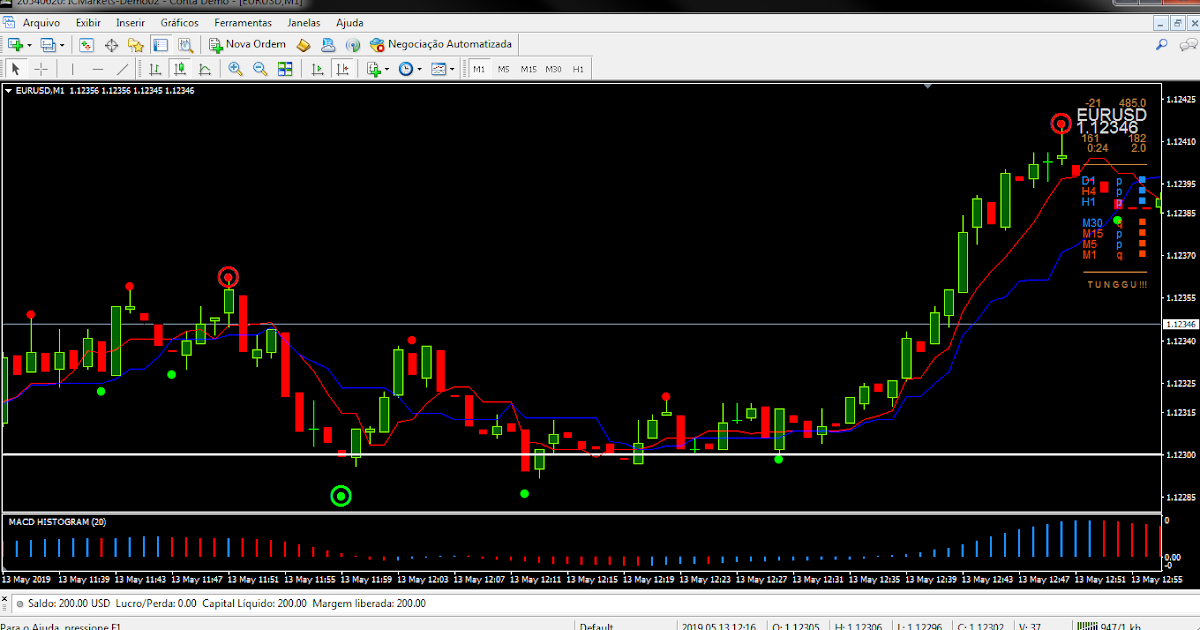
Task: Click the triangle beside EURUSD,M1 label
Action: coord(9,91)
